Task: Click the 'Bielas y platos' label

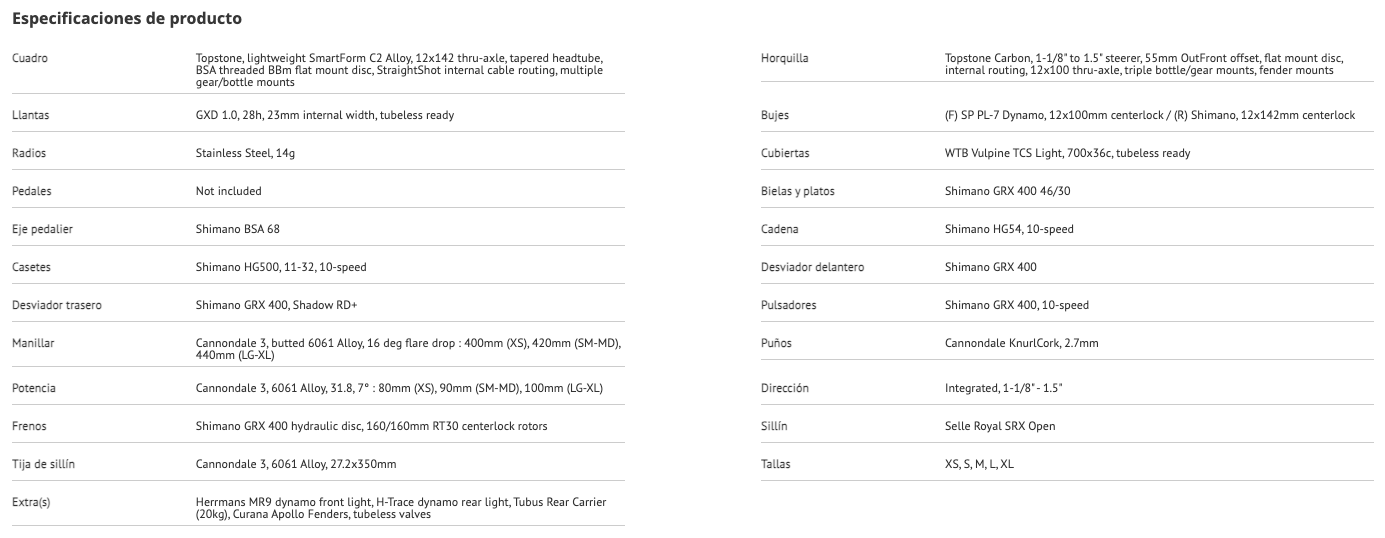Action: [x=797, y=191]
